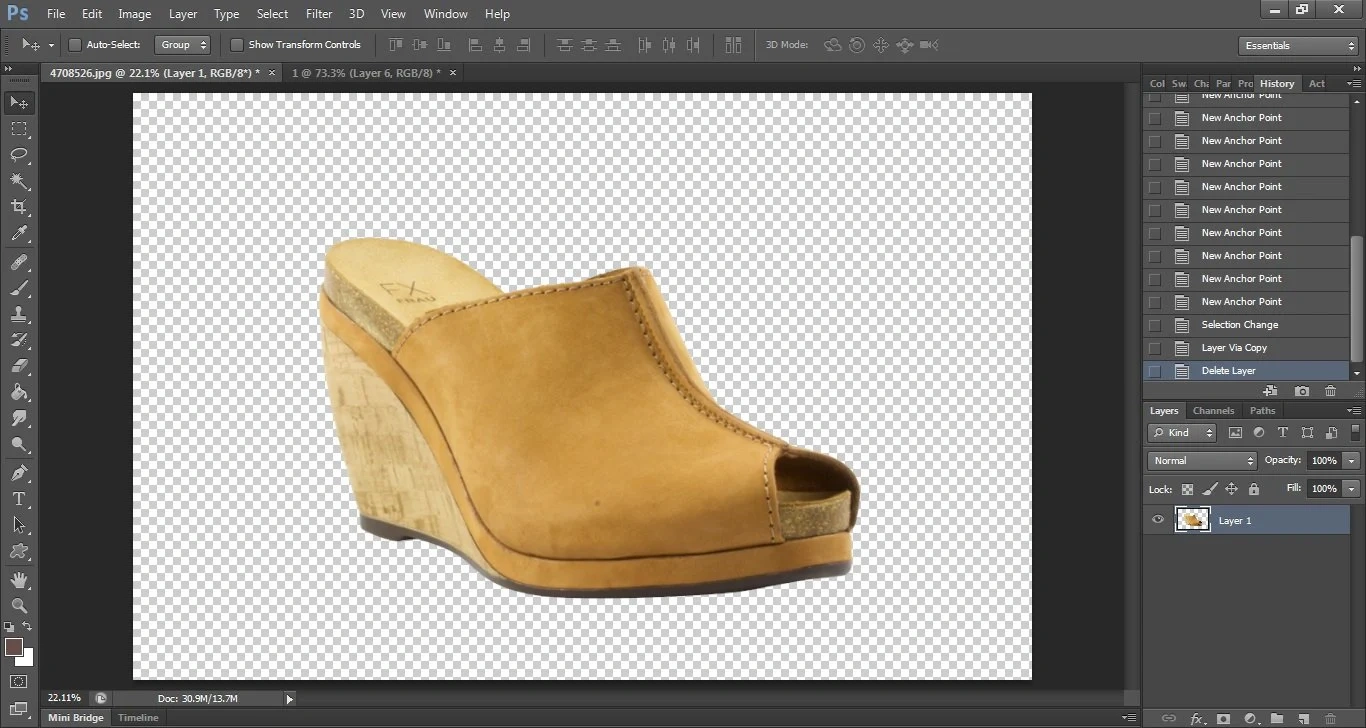Open the Opacity percentage dropdown
Screen dimensions: 1366x728
point(1351,460)
